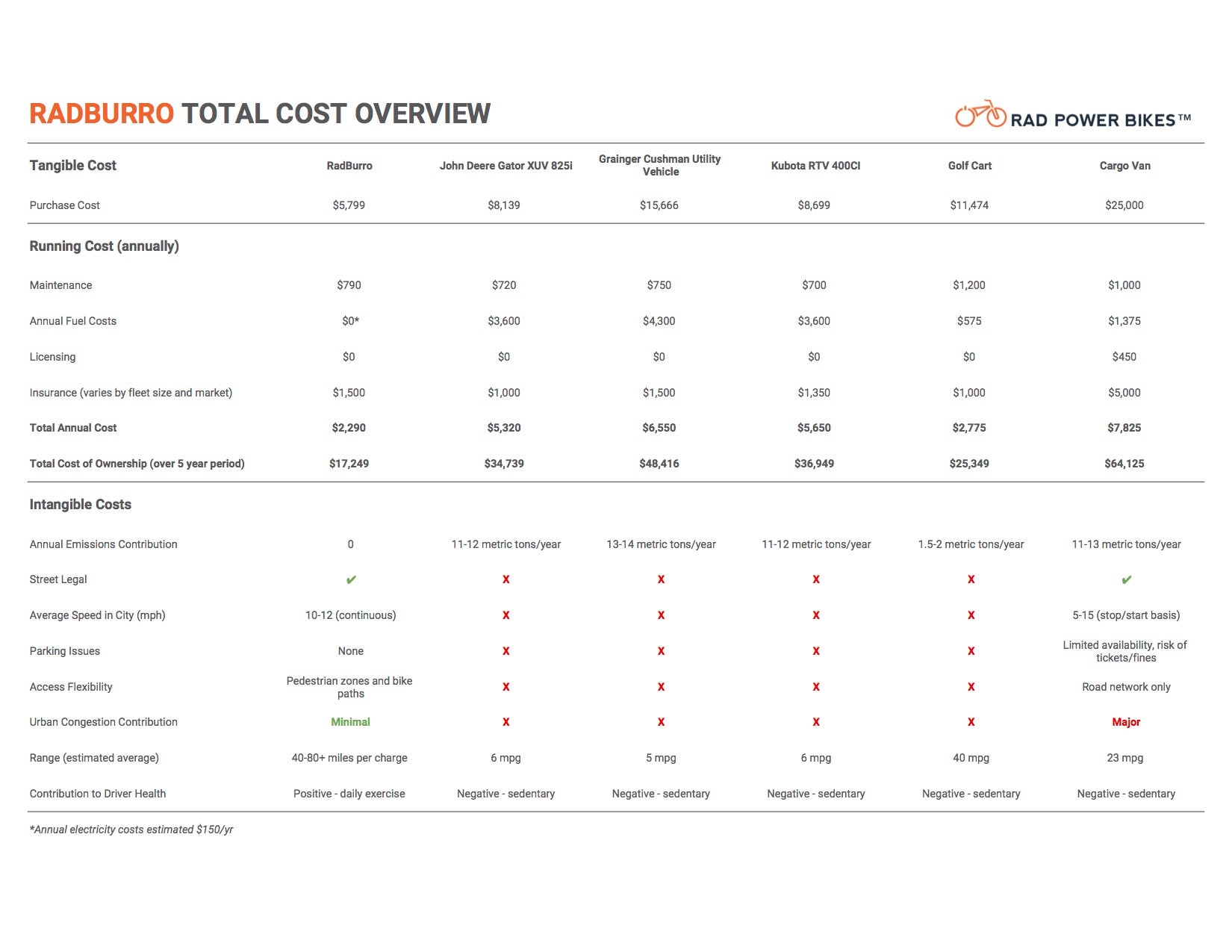
Task: Click the Positive - daily exercise text
Action: click(349, 794)
